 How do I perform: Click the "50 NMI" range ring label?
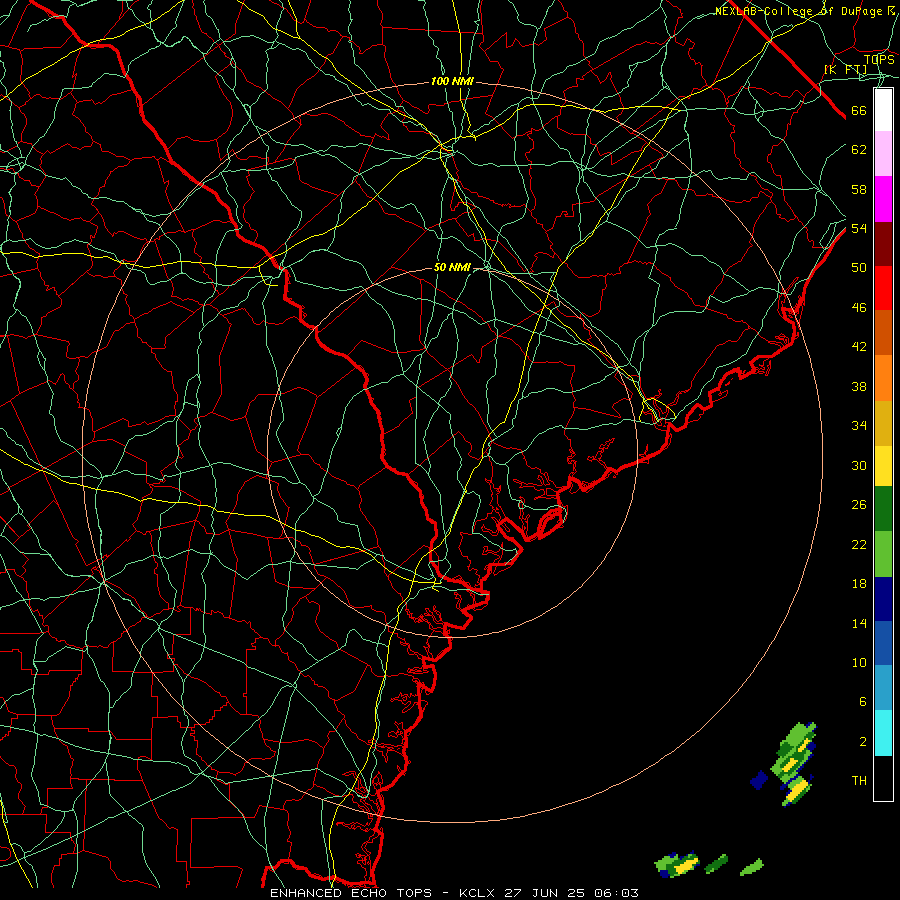(452, 267)
